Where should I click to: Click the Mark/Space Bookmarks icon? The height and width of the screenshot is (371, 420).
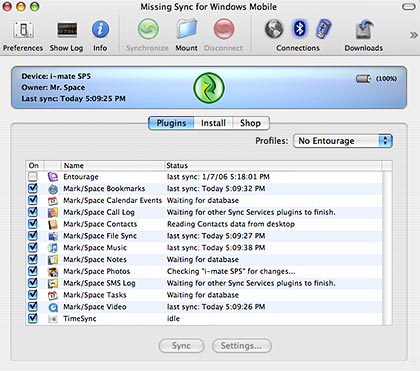pos(53,189)
